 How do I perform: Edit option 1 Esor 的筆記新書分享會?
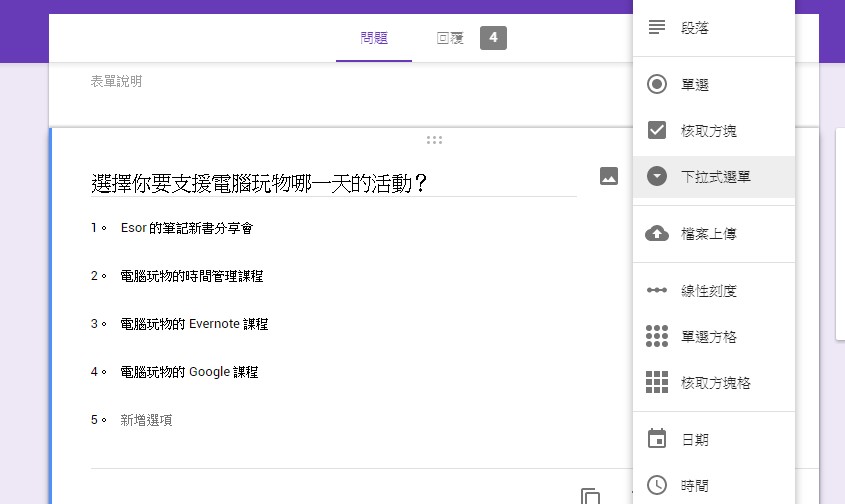click(186, 229)
